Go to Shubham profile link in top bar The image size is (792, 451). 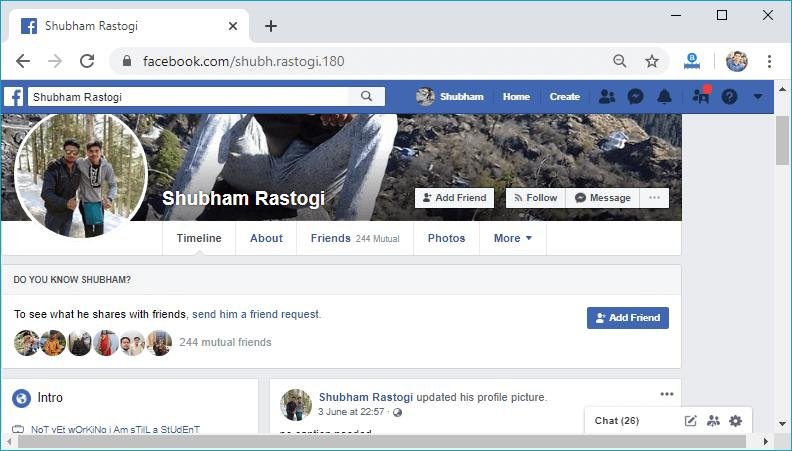click(x=450, y=96)
